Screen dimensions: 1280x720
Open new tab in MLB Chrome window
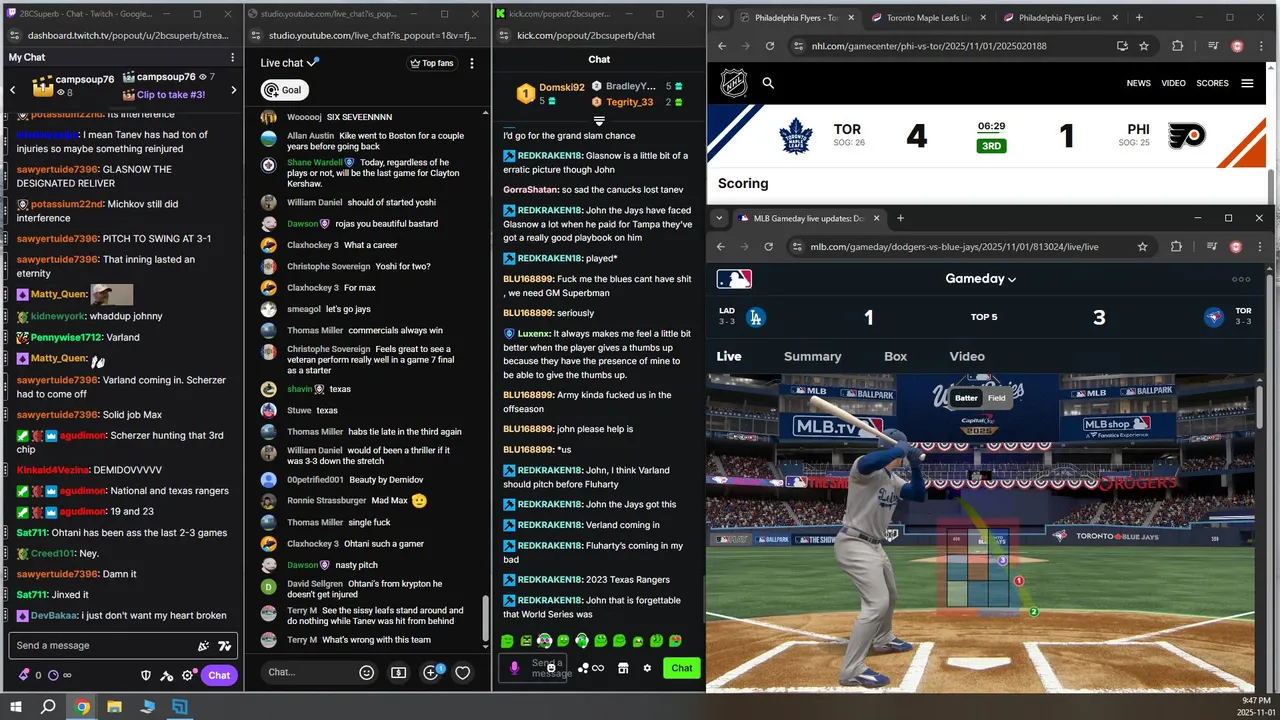coord(900,218)
